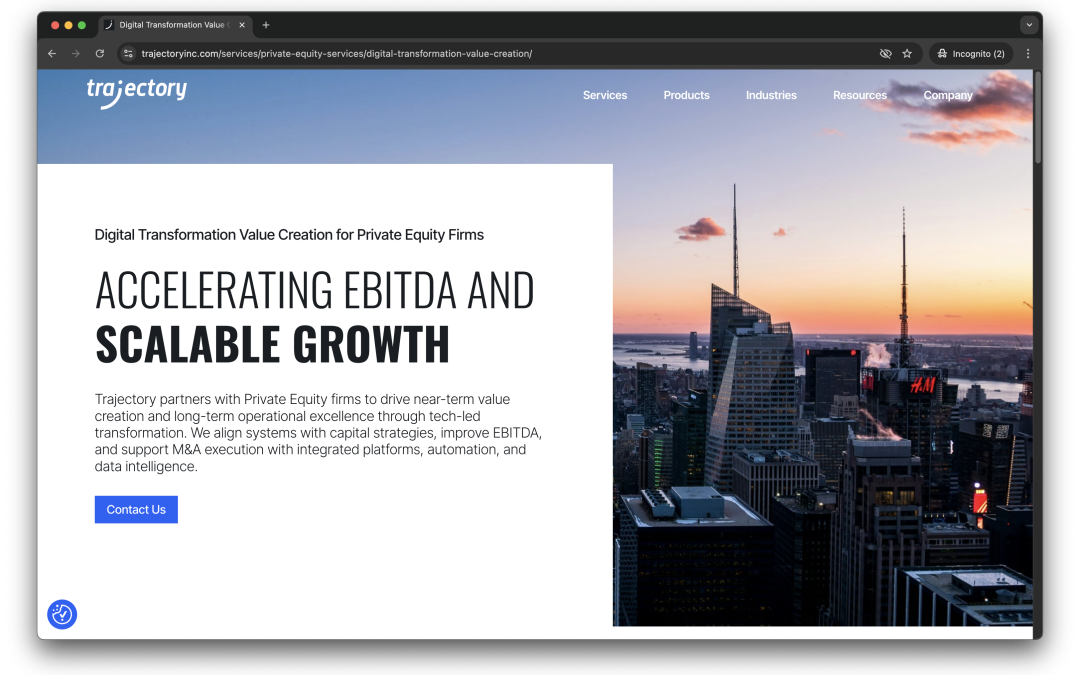This screenshot has width=1080, height=675.
Task: Expand the Services navigation menu
Action: 605,96
